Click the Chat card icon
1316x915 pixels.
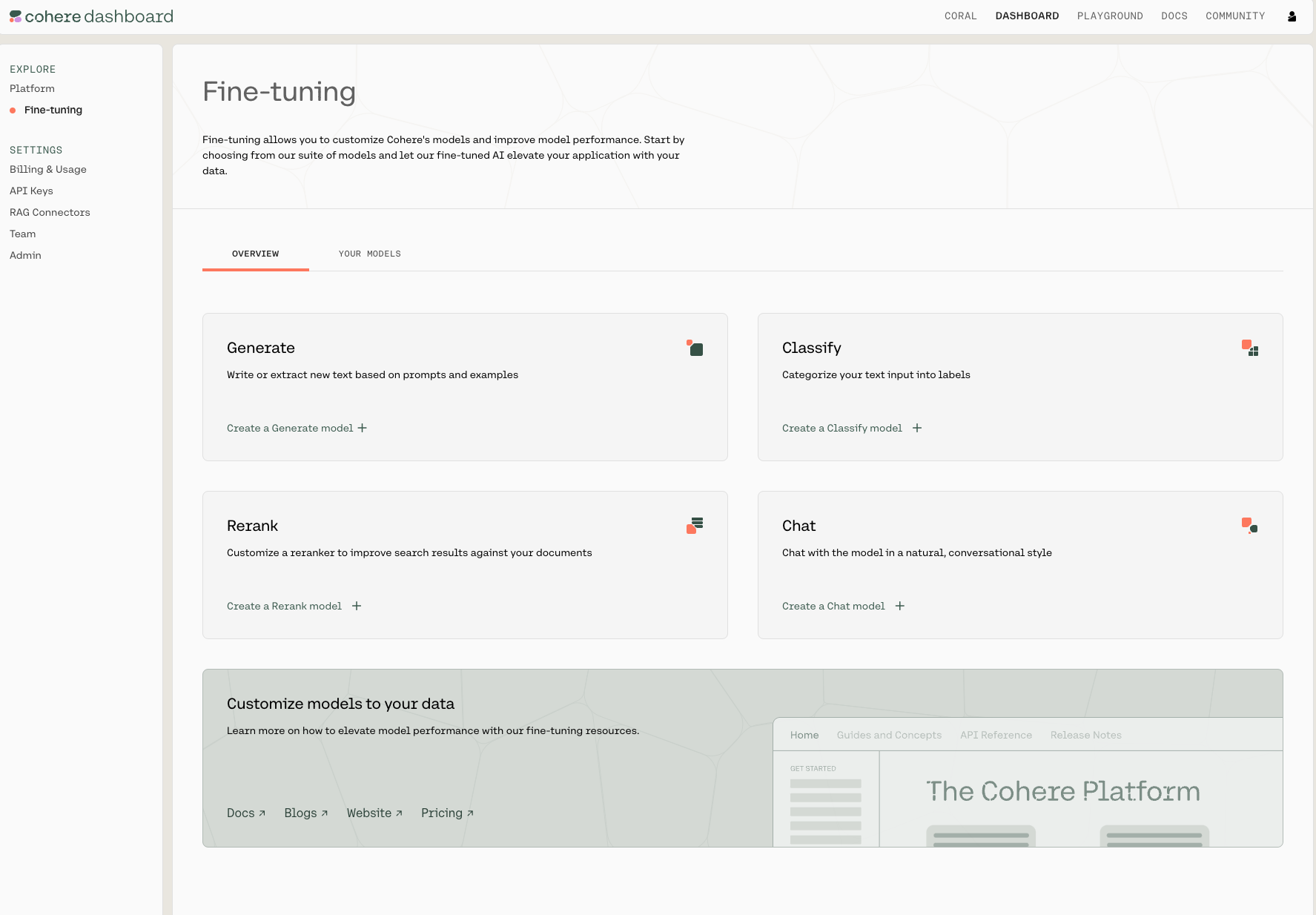click(x=1250, y=526)
